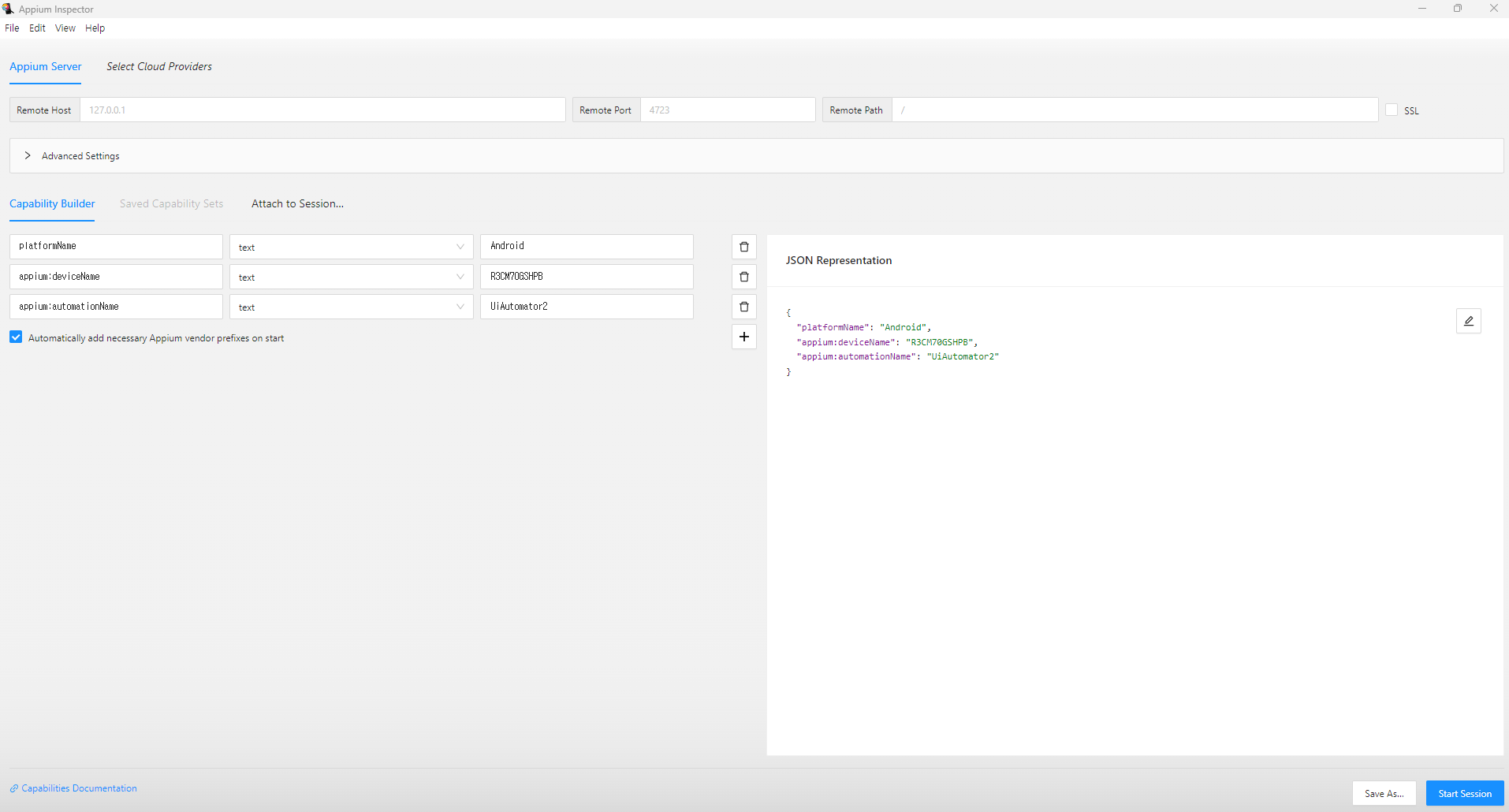1509x812 pixels.
Task: Delete the appium:automationName capability row
Action: [743, 307]
